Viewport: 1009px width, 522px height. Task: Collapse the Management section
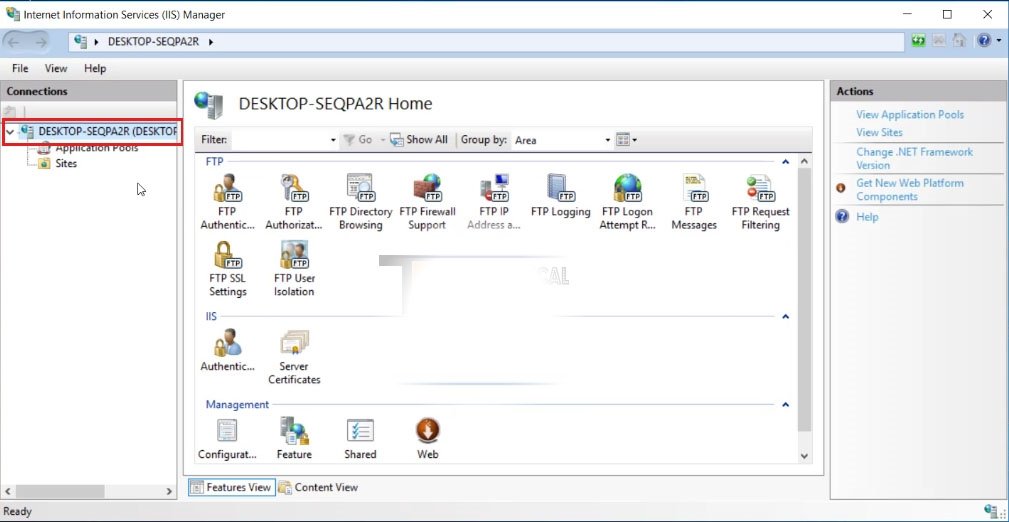point(785,405)
